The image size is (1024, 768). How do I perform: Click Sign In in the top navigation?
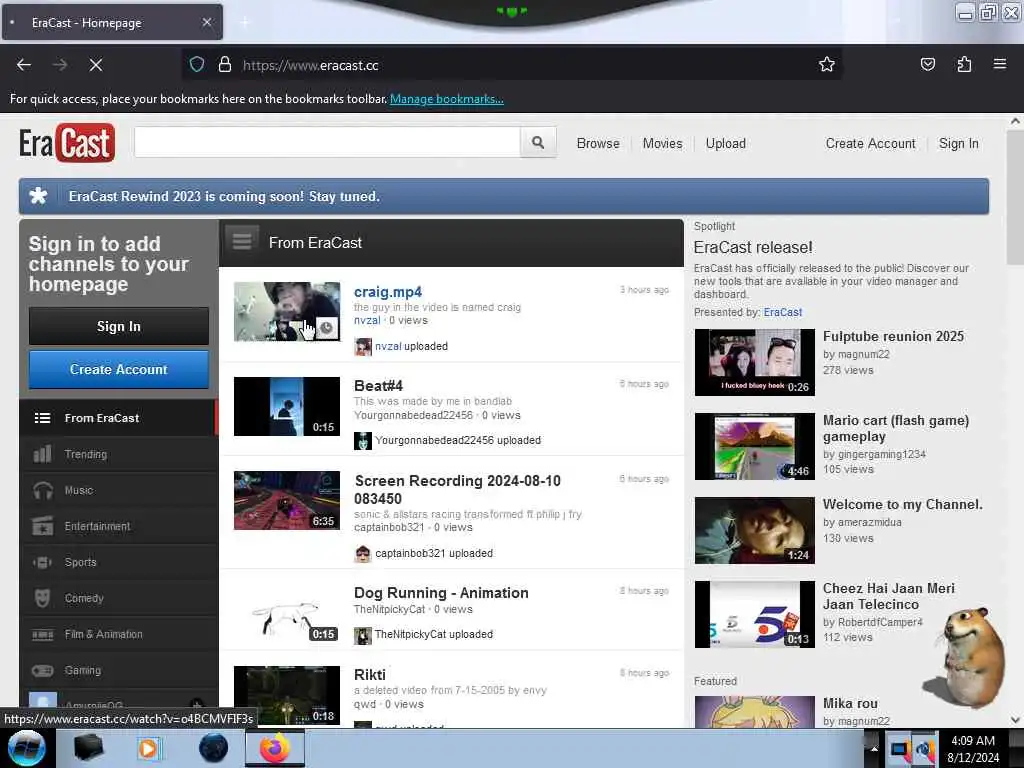(958, 143)
